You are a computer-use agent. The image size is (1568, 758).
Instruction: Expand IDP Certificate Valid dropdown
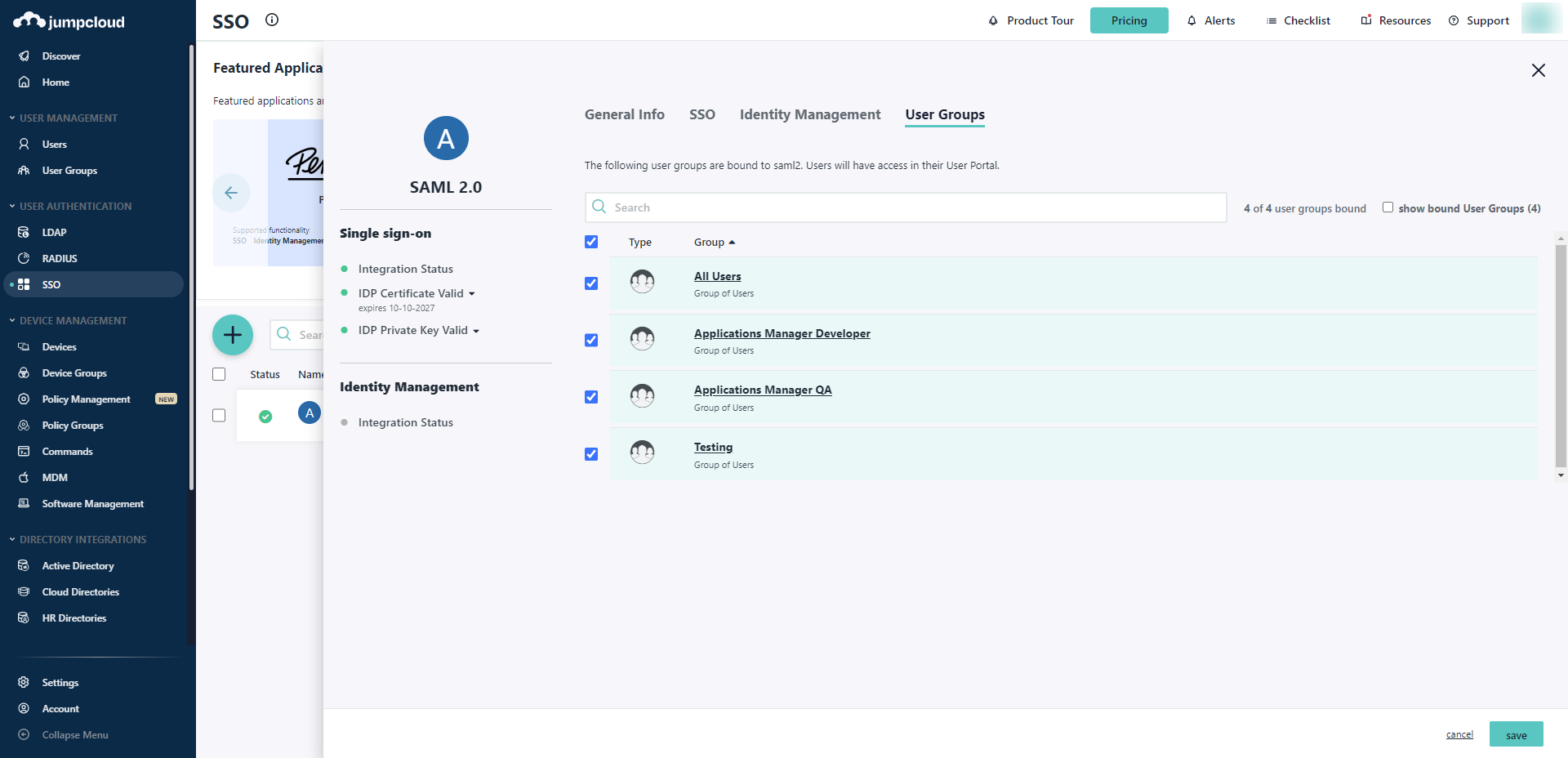pos(471,294)
